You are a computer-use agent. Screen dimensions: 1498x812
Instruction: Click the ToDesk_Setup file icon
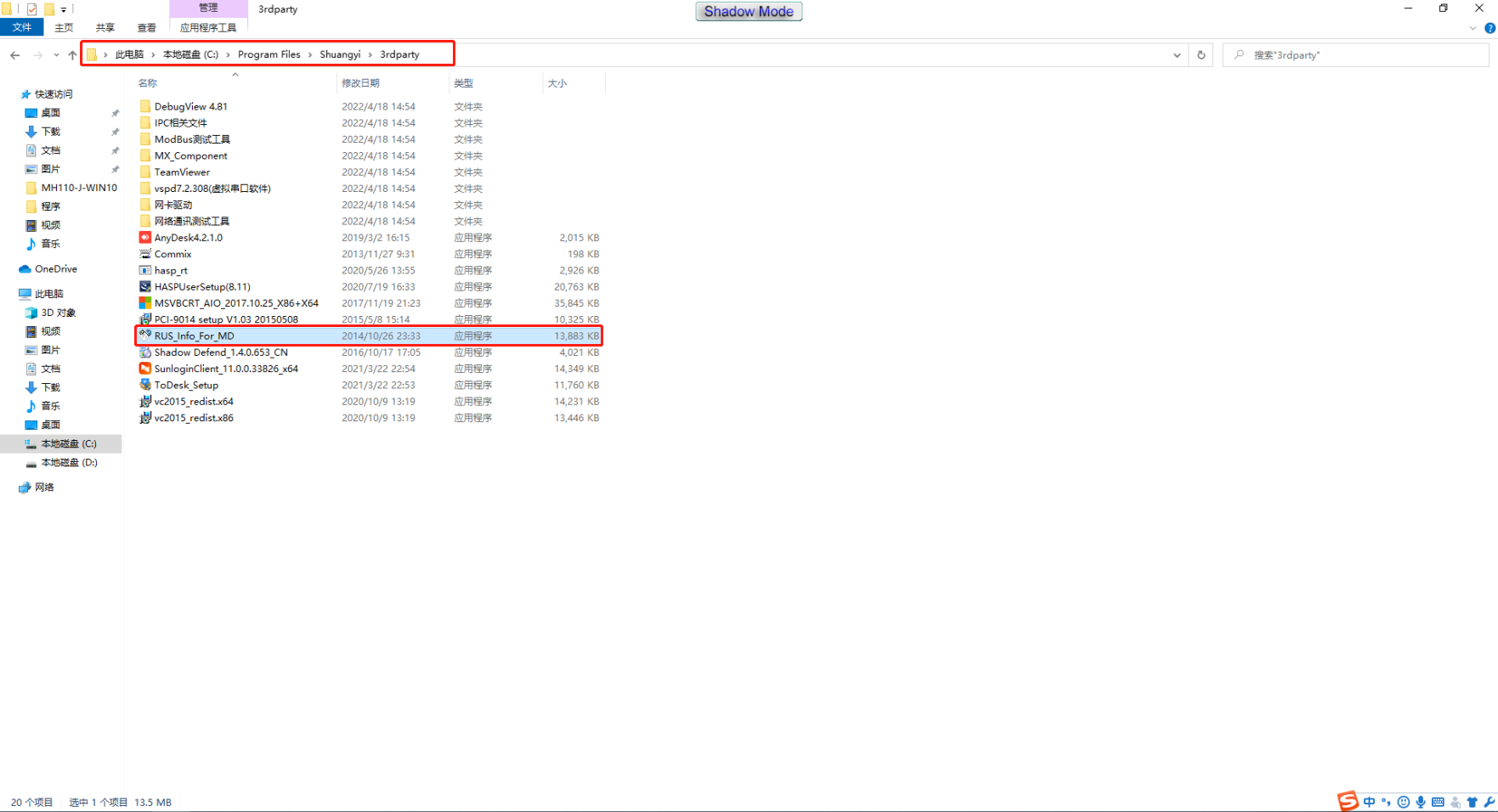click(x=145, y=385)
